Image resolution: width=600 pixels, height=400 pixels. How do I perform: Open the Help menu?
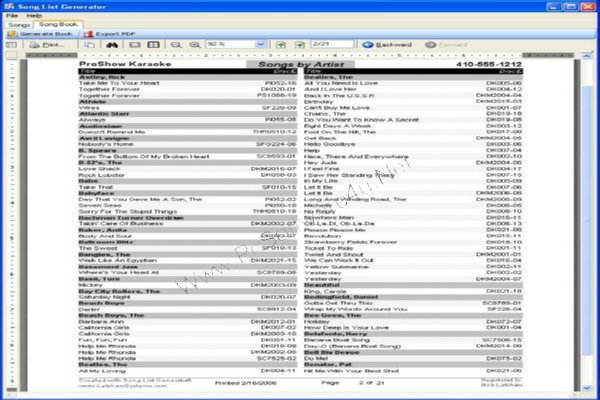point(34,15)
